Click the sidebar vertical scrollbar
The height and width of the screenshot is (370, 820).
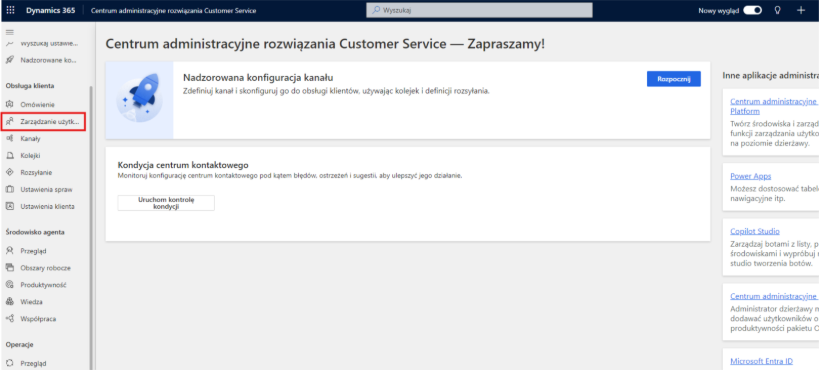[x=92, y=228]
